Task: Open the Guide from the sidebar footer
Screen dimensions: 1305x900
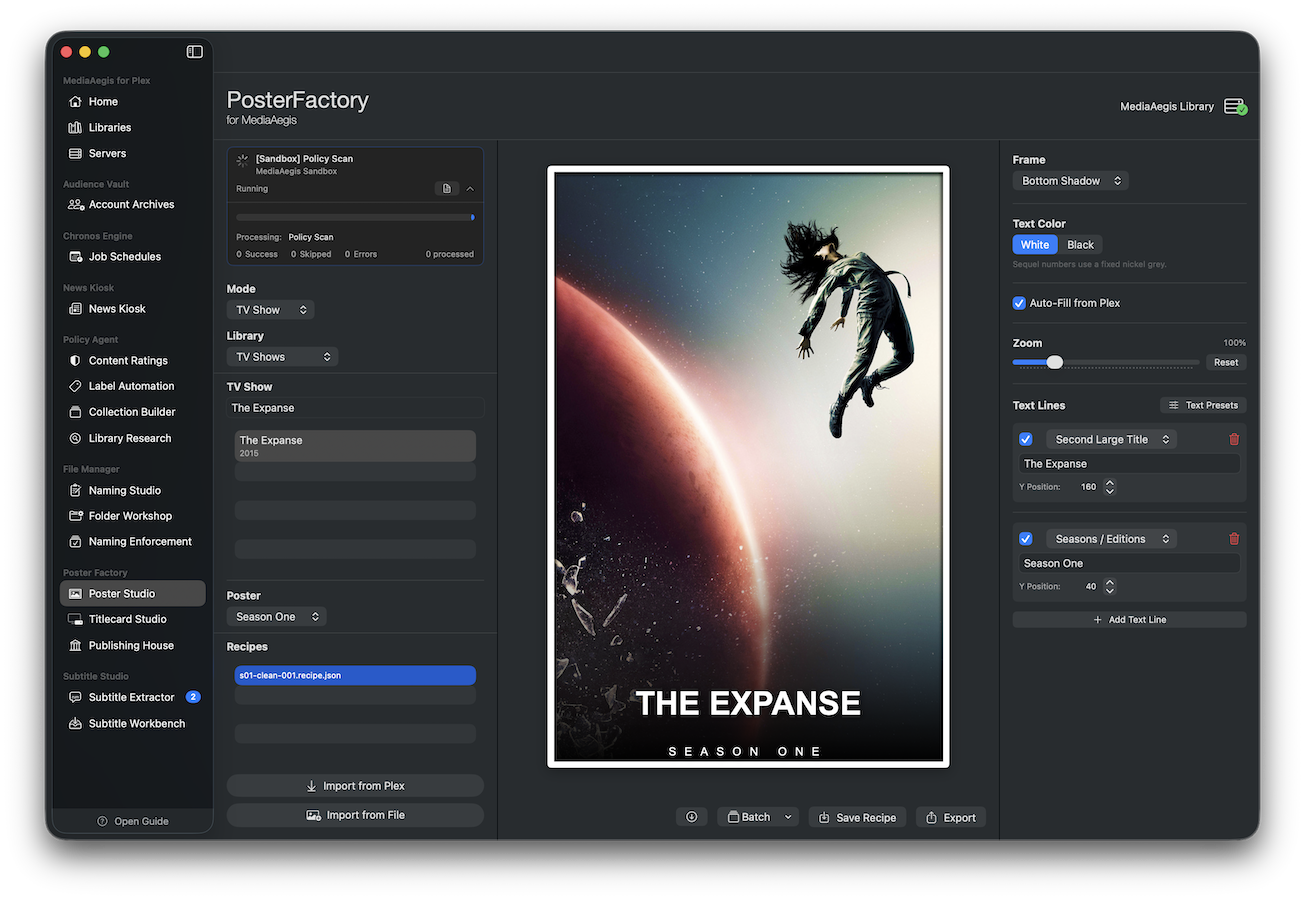Action: [x=133, y=821]
